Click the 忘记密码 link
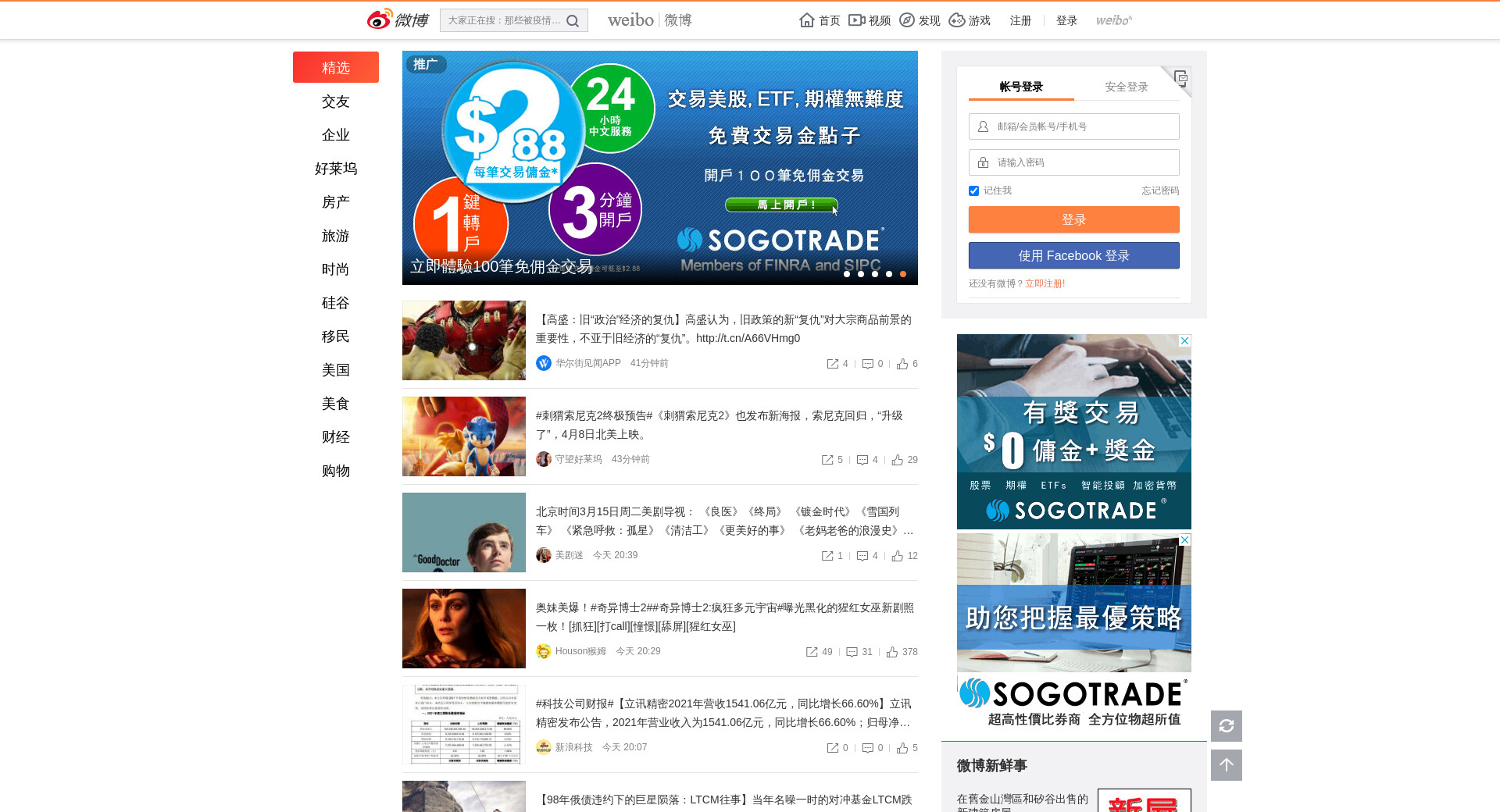 point(1159,191)
